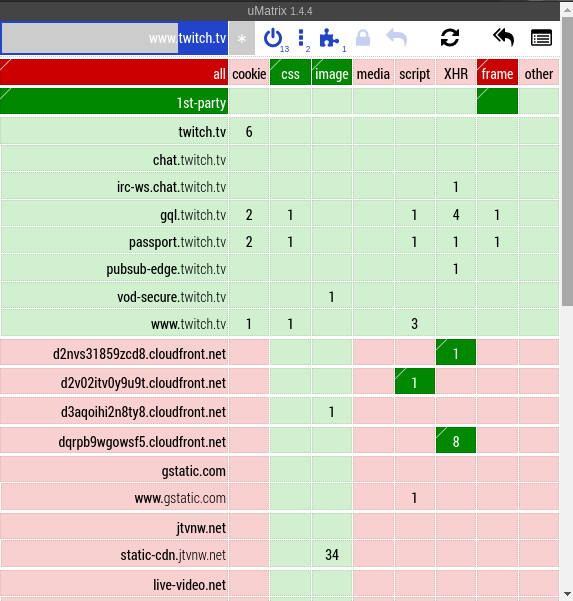Switch to the global asterisk scope
The height and width of the screenshot is (601, 573).
(x=242, y=38)
